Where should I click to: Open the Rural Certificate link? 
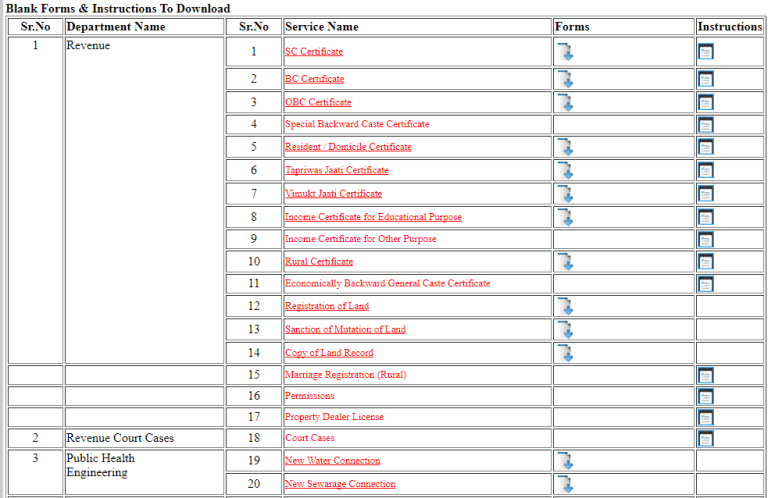(x=319, y=261)
